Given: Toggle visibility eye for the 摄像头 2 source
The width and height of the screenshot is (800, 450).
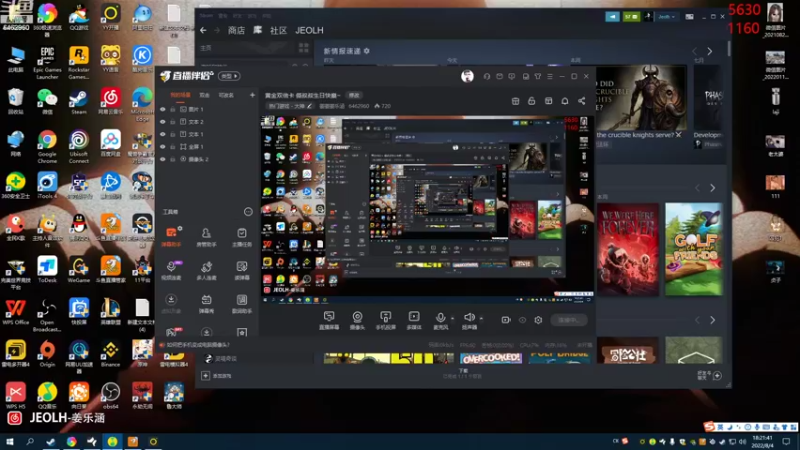Looking at the screenshot, I should (163, 159).
